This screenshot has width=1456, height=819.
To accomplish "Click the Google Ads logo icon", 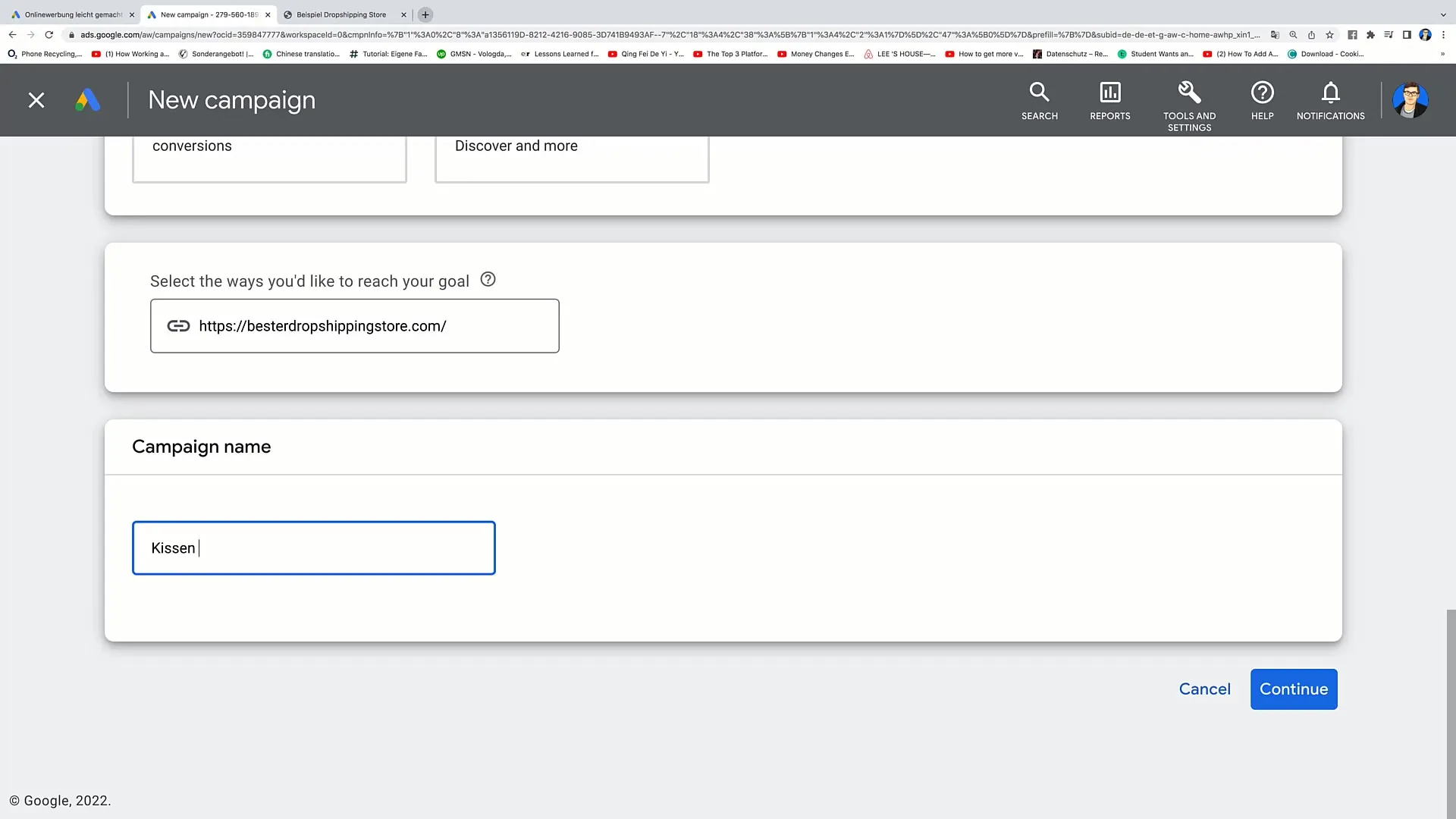I will point(87,99).
